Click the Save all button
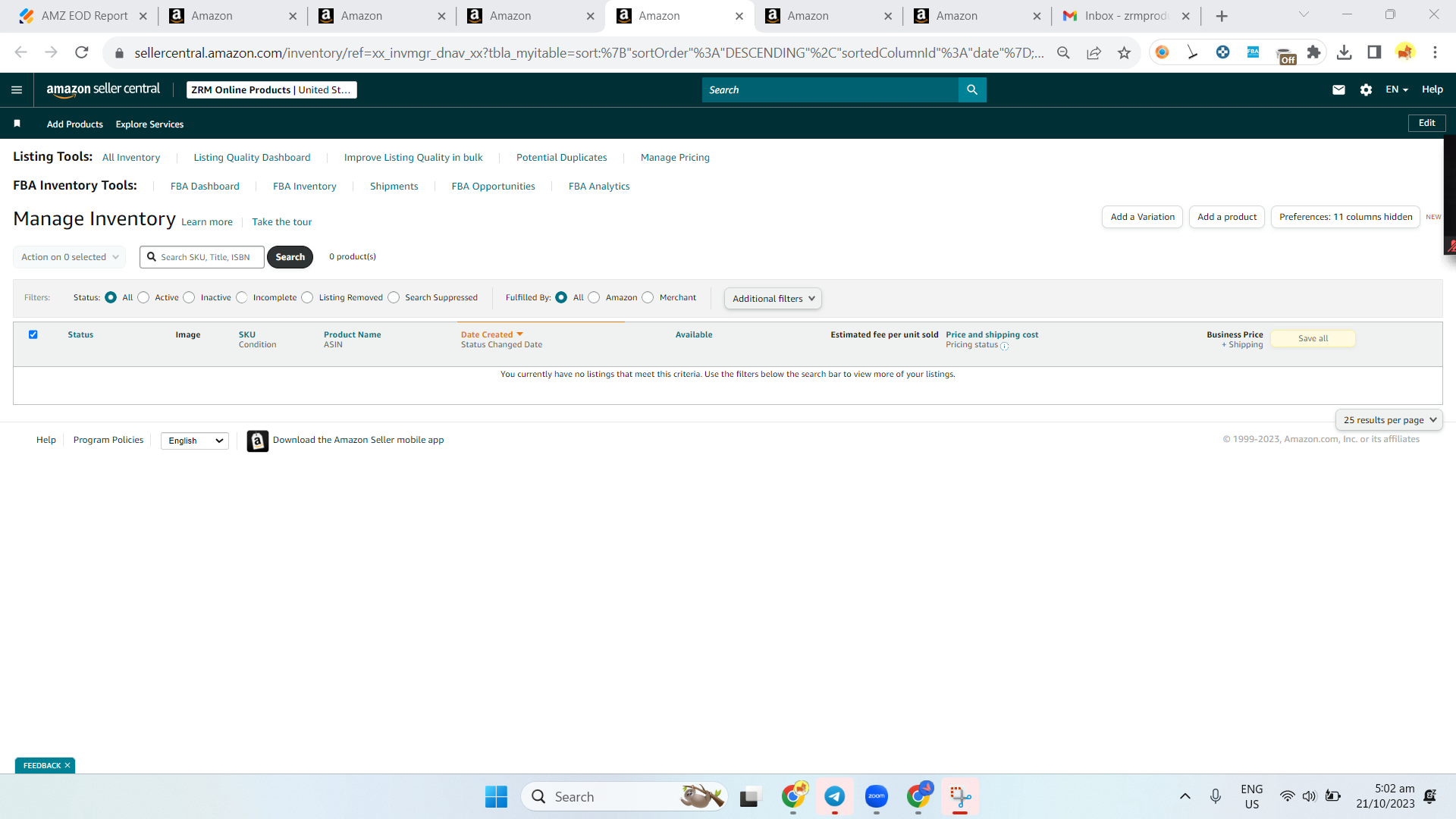Screen dimensions: 1456x819 1313,339
